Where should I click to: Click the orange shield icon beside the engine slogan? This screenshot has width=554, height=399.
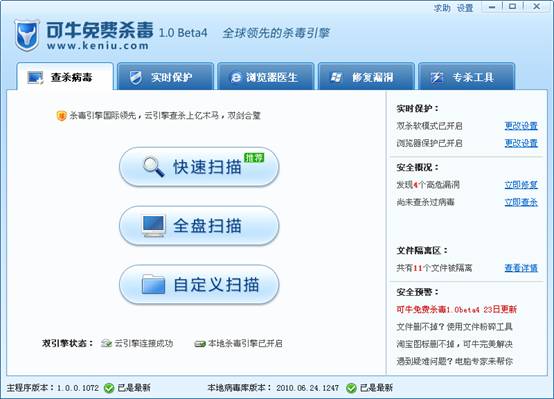(61, 116)
